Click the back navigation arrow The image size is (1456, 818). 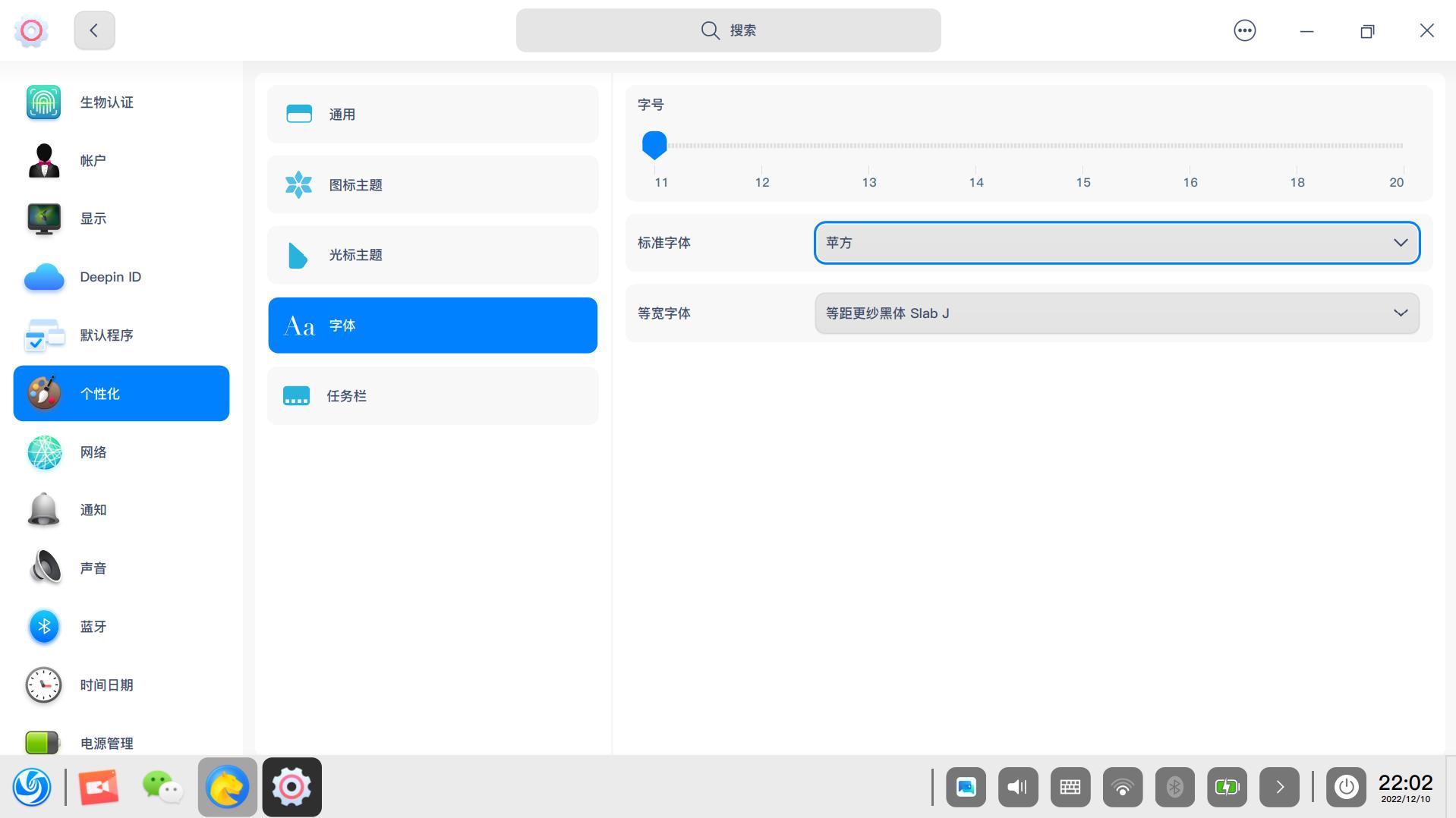tap(93, 30)
